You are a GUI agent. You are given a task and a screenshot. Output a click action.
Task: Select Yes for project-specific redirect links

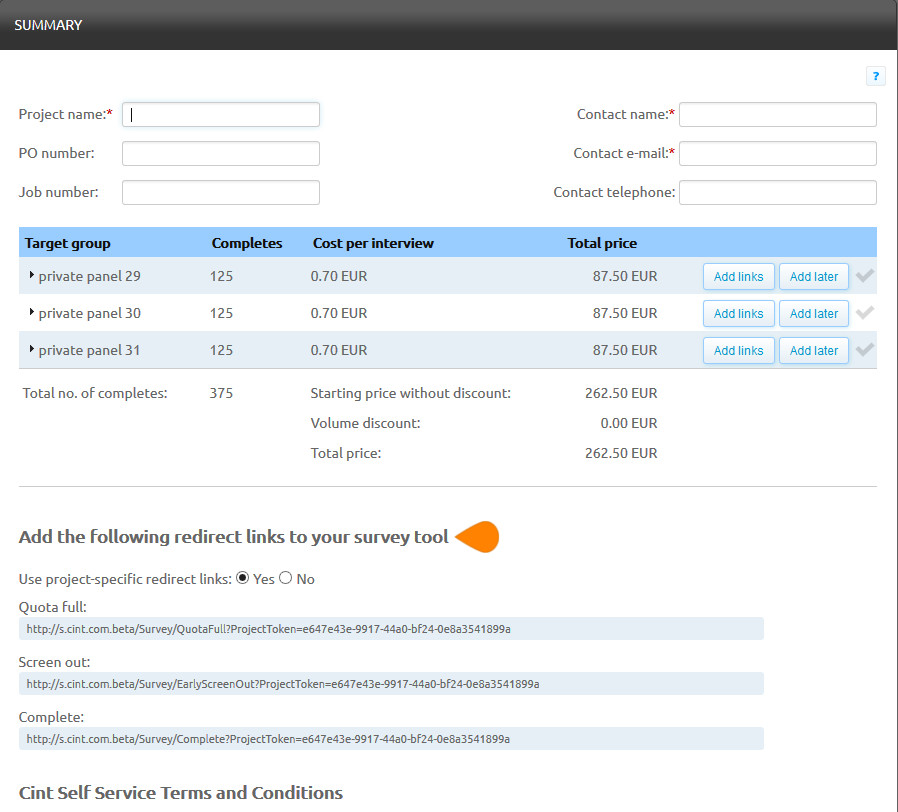click(243, 578)
